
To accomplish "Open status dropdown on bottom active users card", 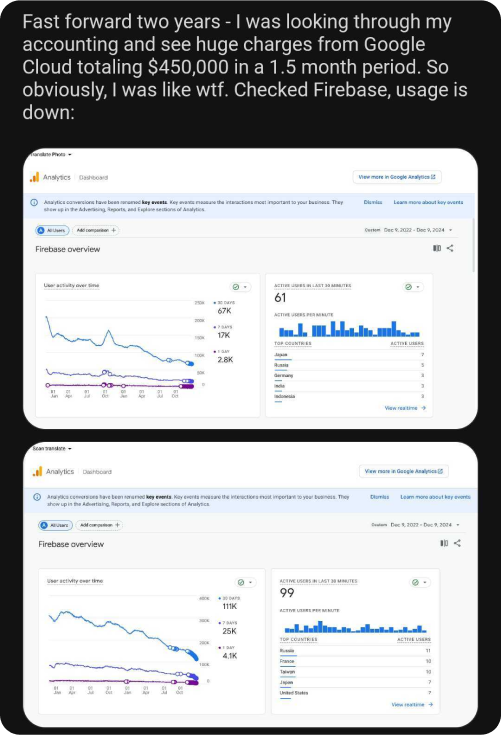I will point(419,582).
